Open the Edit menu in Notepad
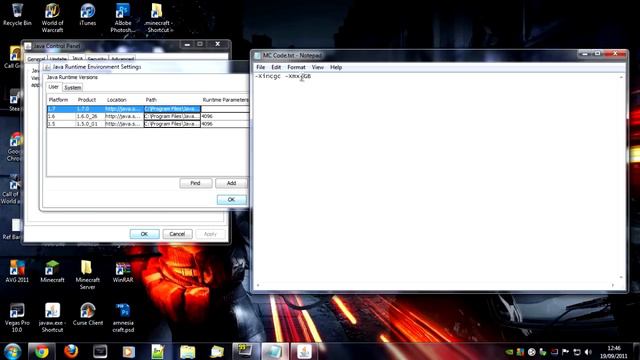The image size is (640, 360). tap(276, 67)
